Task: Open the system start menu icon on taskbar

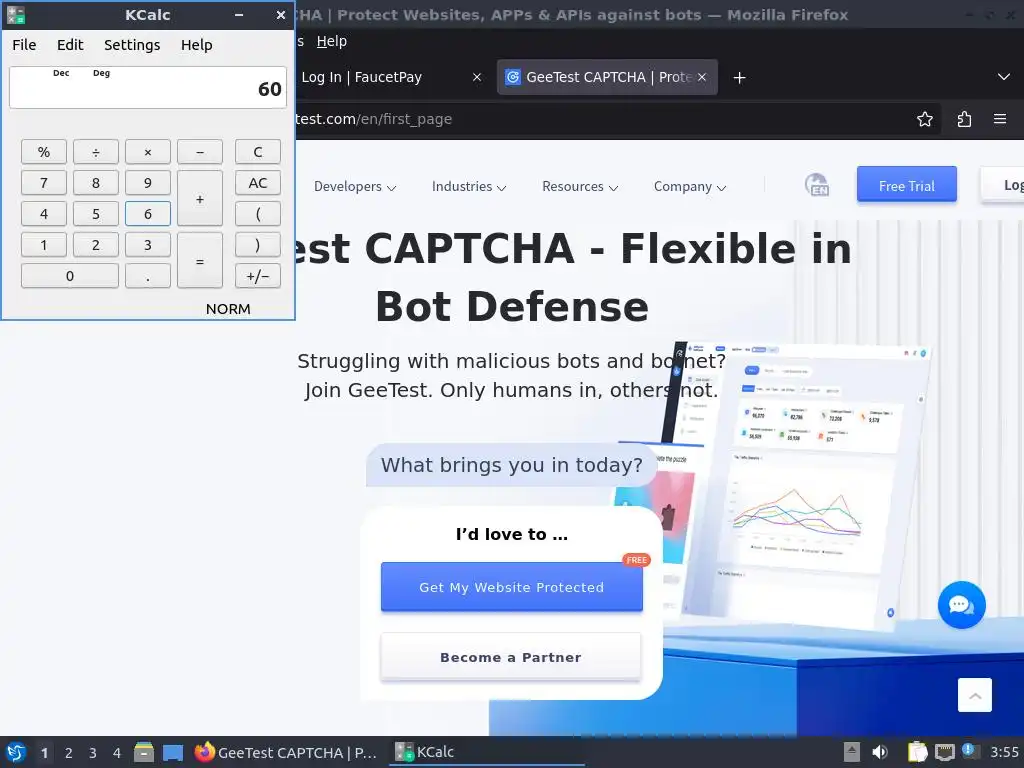Action: pos(16,752)
